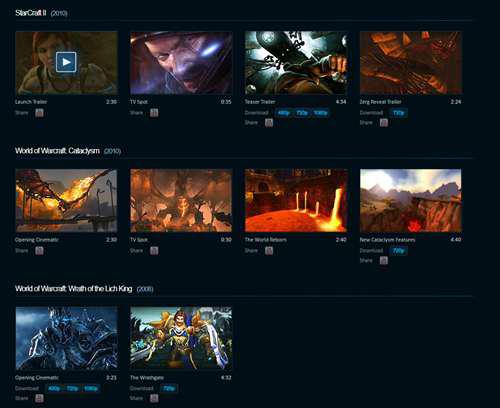The height and width of the screenshot is (408, 500).
Task: Click share icon under Zerg Reveal Trailer
Action: [x=384, y=123]
